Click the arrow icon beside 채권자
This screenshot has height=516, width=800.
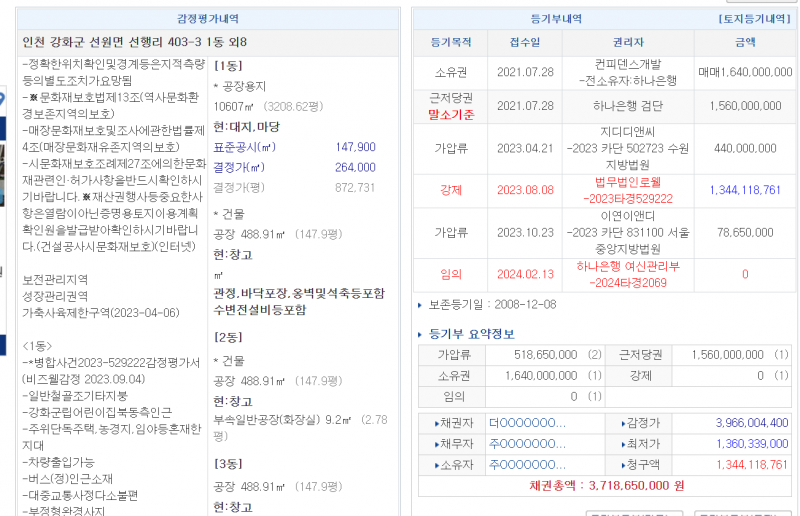coord(436,423)
